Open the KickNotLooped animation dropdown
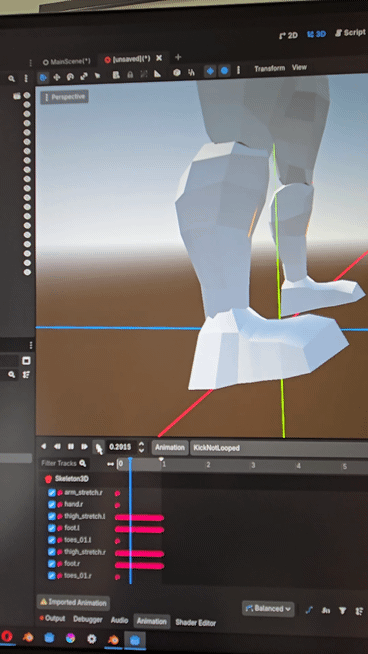Image resolution: width=368 pixels, height=654 pixels. pos(279,448)
